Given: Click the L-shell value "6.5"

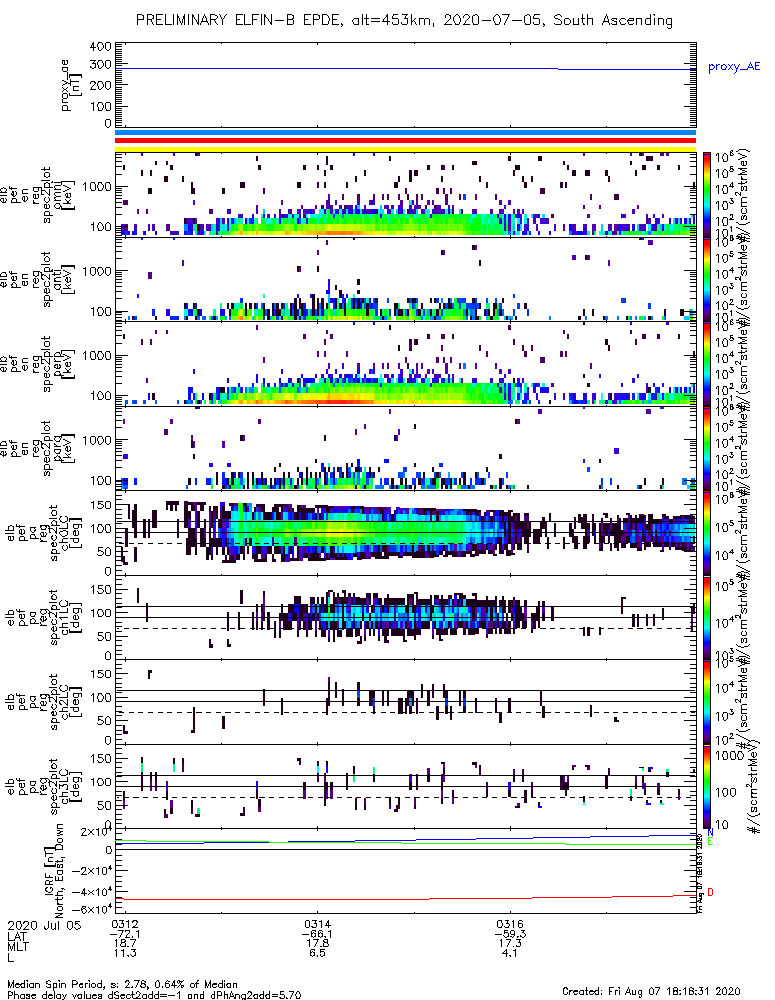Looking at the screenshot, I should pos(317,953).
